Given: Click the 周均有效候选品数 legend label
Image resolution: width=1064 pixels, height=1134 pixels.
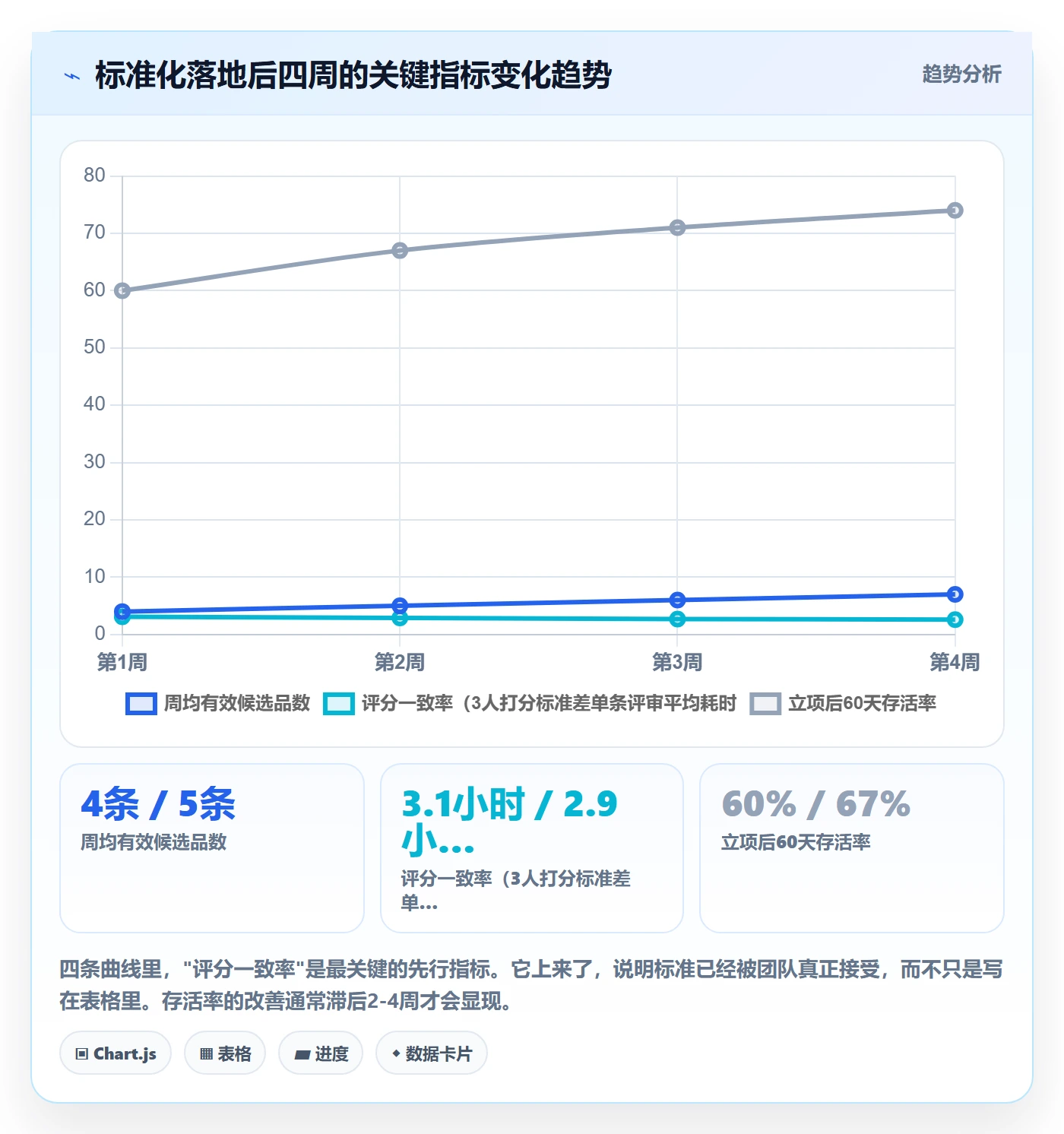Looking at the screenshot, I should point(237,704).
